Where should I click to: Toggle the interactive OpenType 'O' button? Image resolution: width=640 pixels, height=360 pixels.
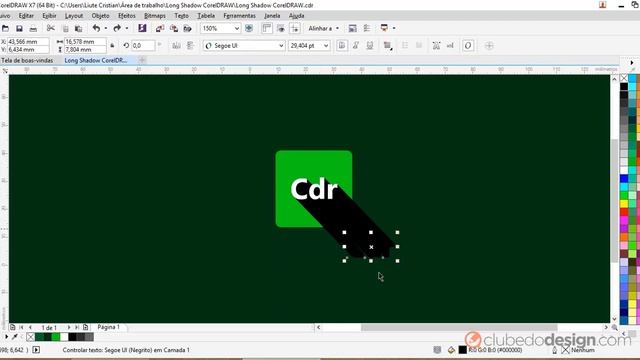click(468, 45)
